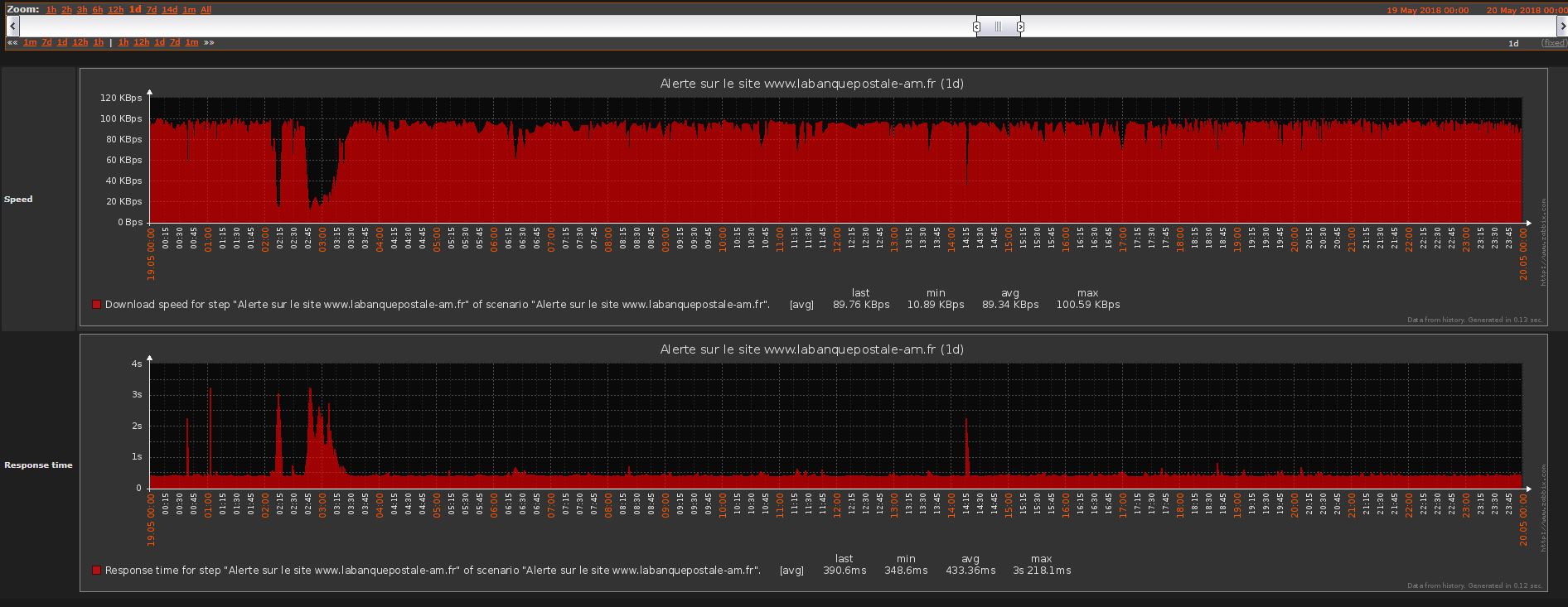Click the timeline slider center grip
This screenshot has height=607, width=1568.
[998, 26]
